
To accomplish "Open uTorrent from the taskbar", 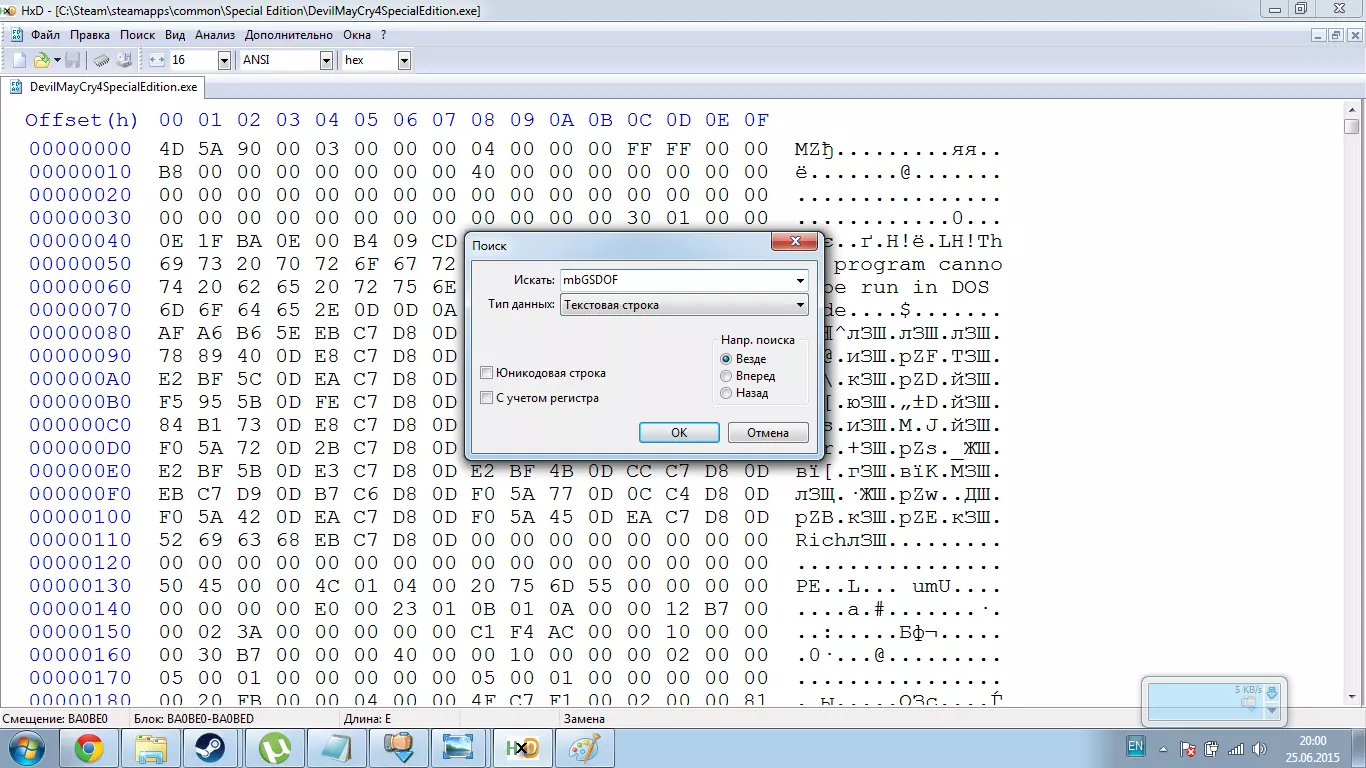I will point(274,748).
